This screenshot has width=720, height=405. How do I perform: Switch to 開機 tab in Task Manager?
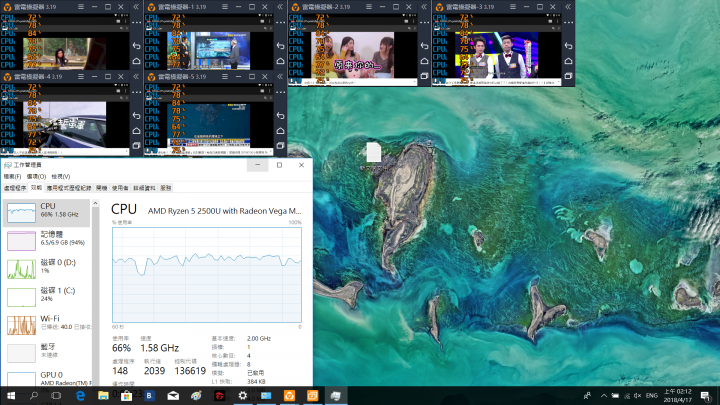point(101,188)
